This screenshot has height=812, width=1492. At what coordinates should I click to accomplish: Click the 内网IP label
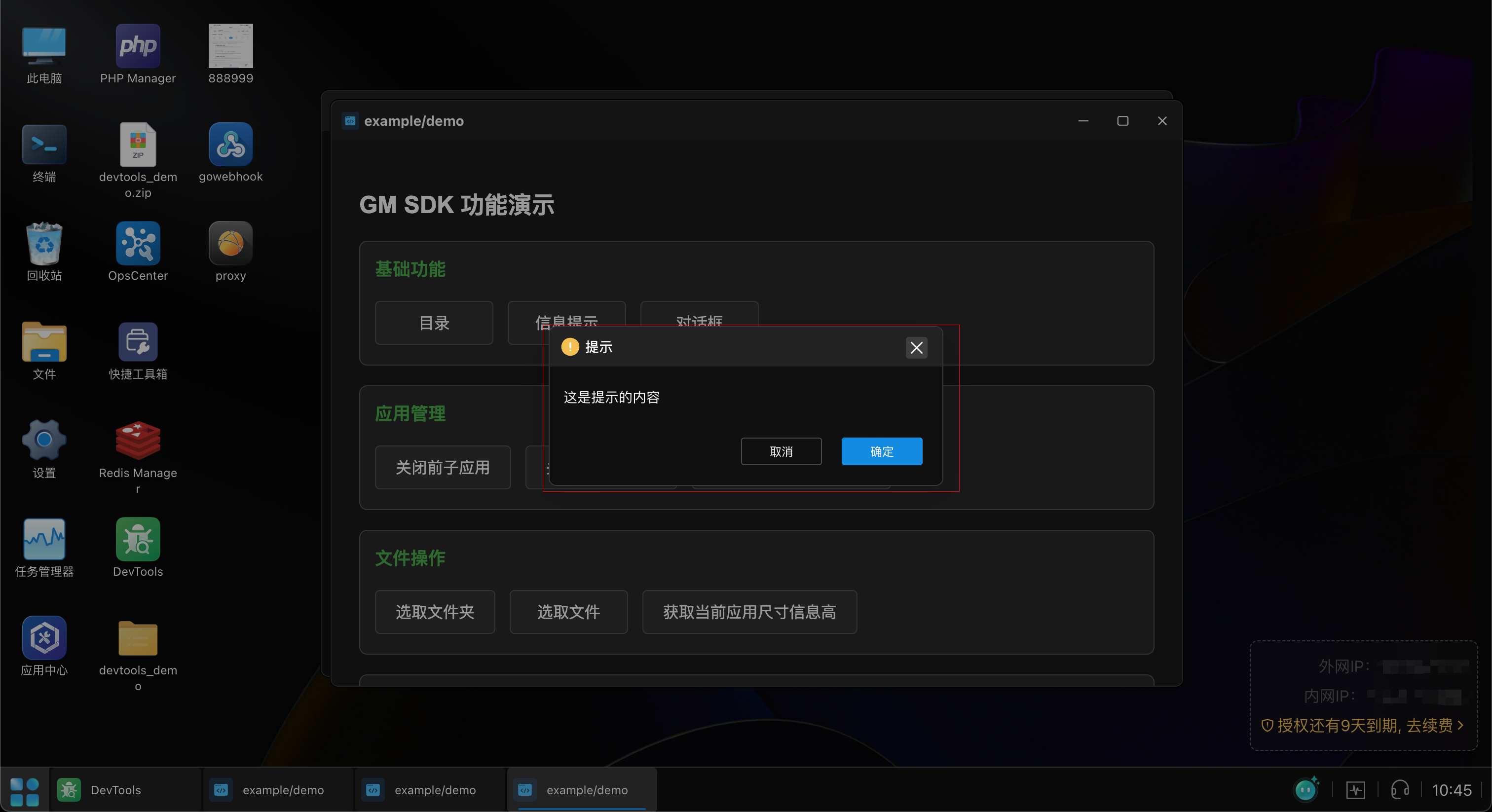coord(1329,696)
